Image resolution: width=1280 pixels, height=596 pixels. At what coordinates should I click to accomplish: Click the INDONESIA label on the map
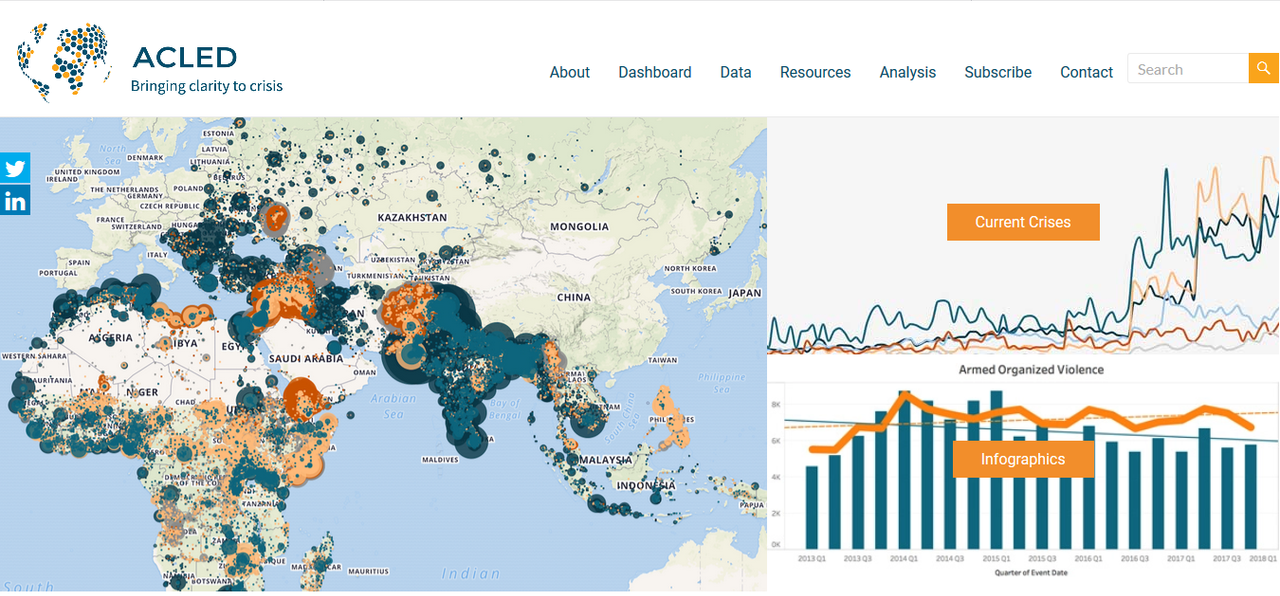pyautogui.click(x=645, y=485)
